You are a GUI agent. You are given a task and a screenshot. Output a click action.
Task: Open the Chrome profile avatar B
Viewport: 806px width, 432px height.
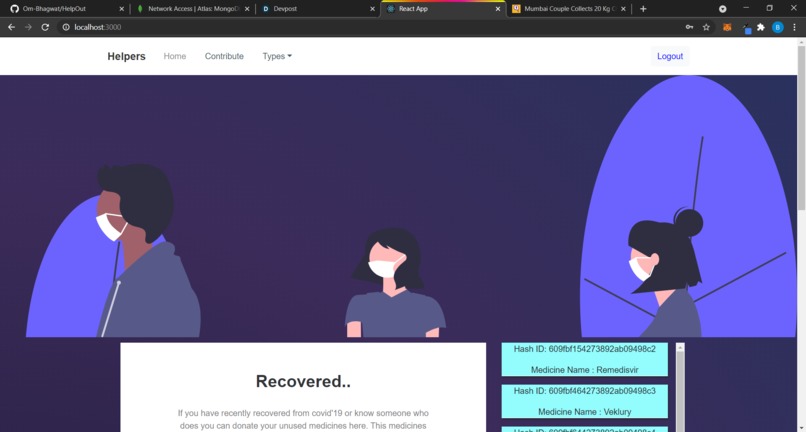[x=778, y=27]
